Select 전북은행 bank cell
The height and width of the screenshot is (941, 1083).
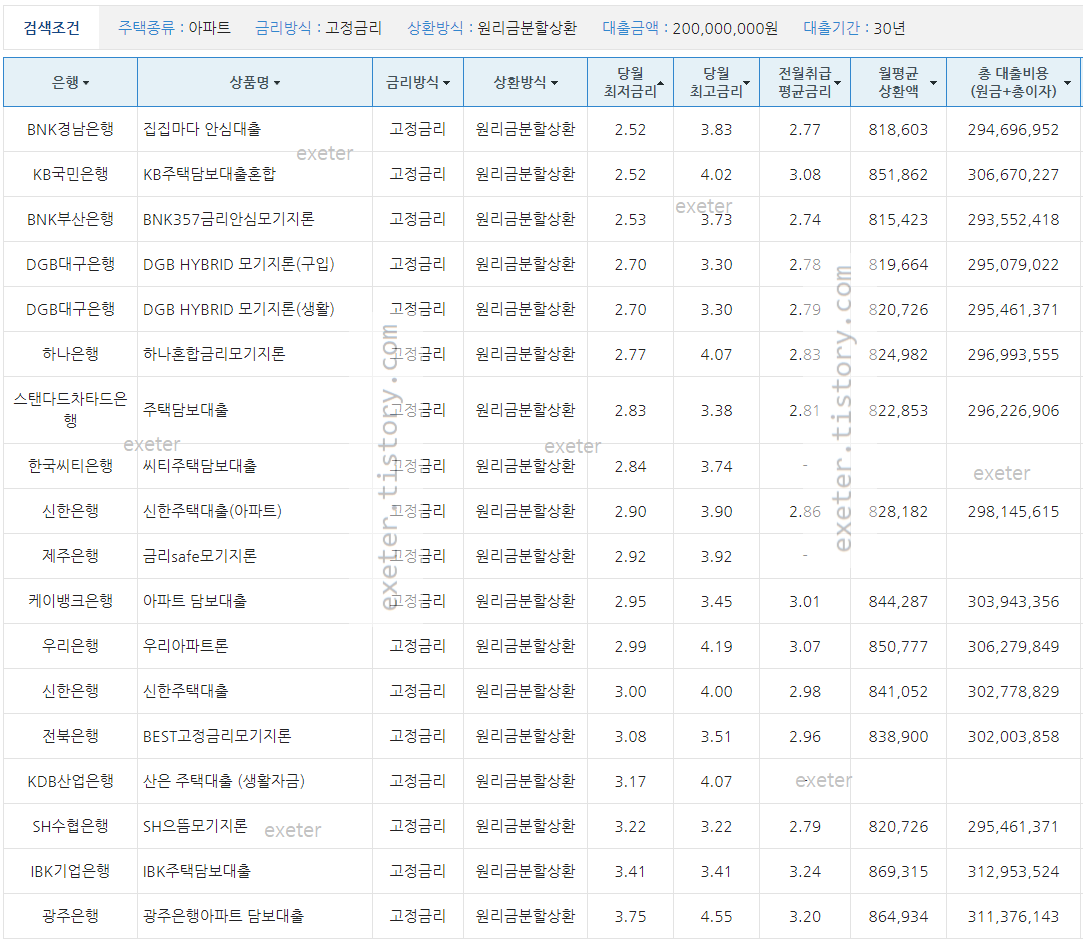click(x=70, y=736)
